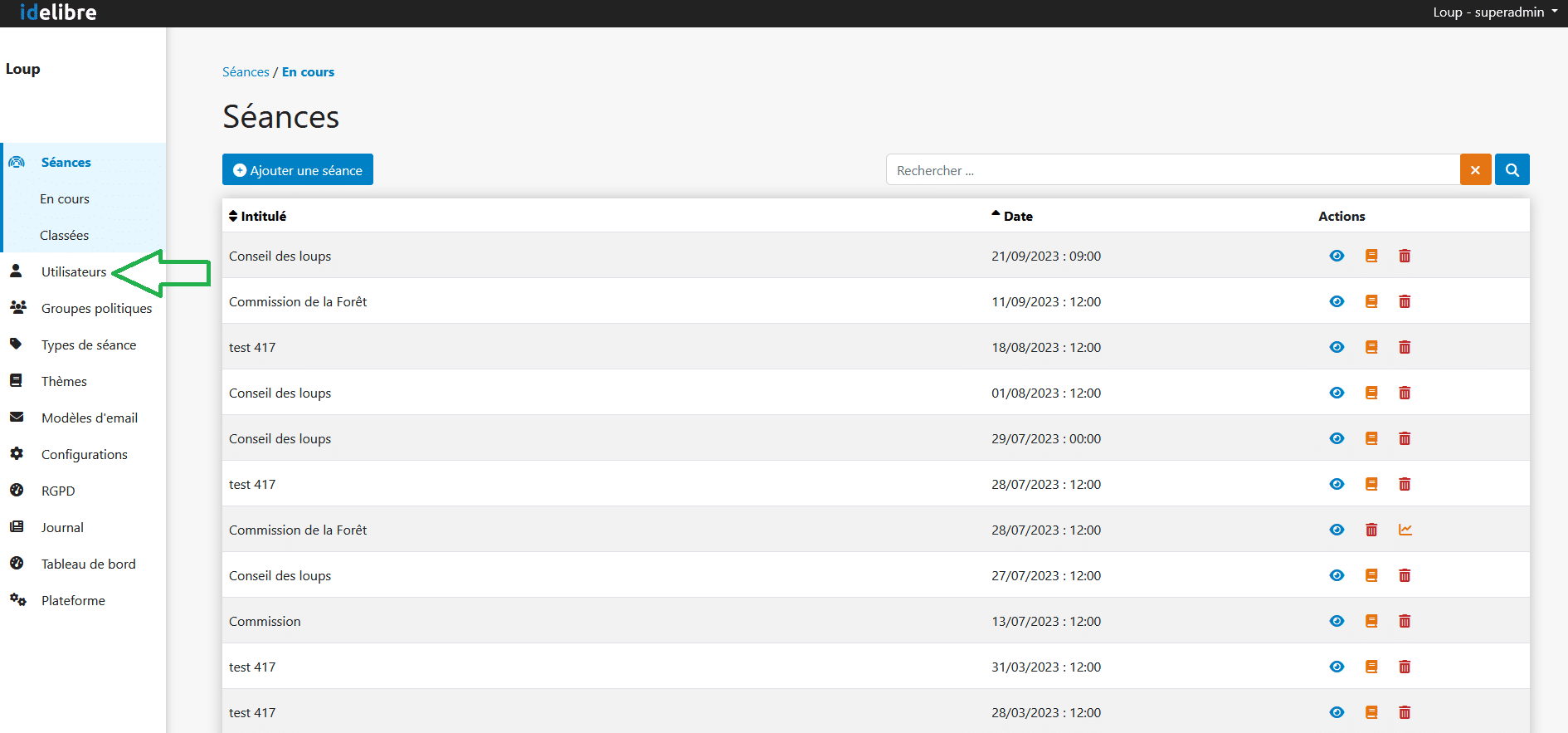Viewport: 1568px width, 733px height.
Task: Delete the test 417 session dated 28/03/2023
Action: pyautogui.click(x=1405, y=712)
